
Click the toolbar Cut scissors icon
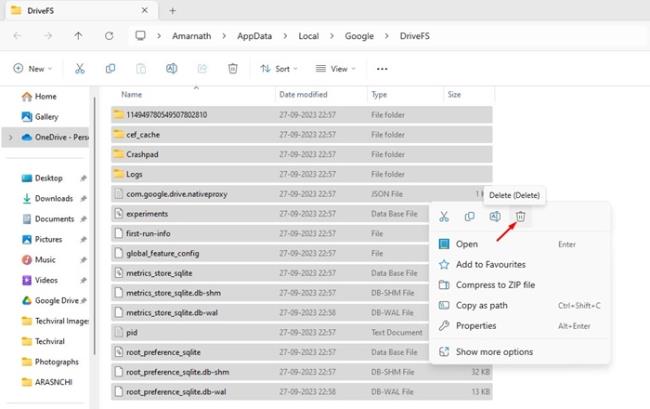(80, 68)
